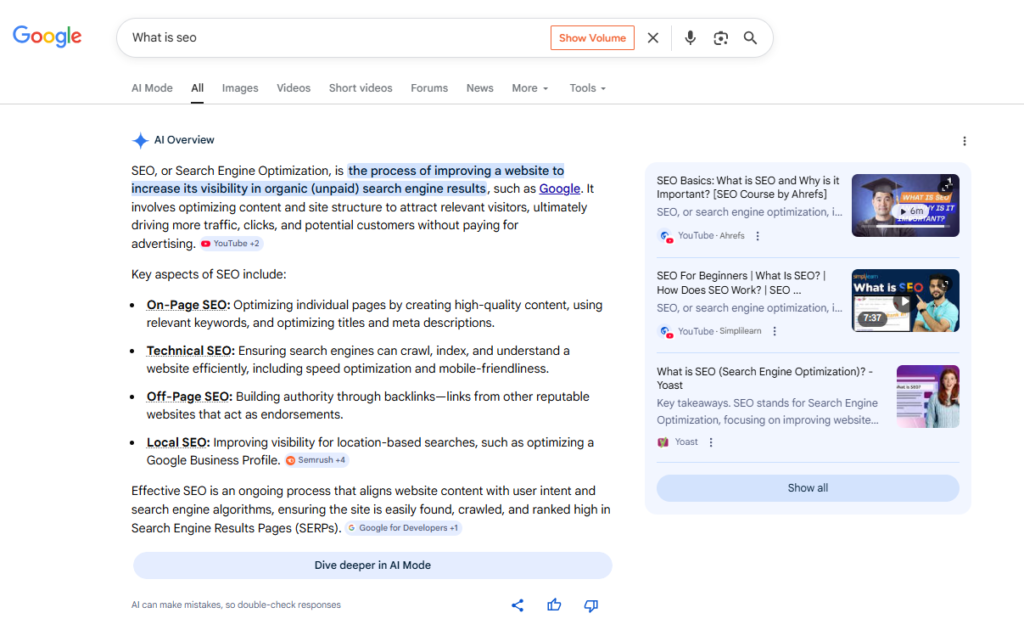The width and height of the screenshot is (1024, 630).
Task: Open the Google link in the overview text
Action: [x=559, y=188]
